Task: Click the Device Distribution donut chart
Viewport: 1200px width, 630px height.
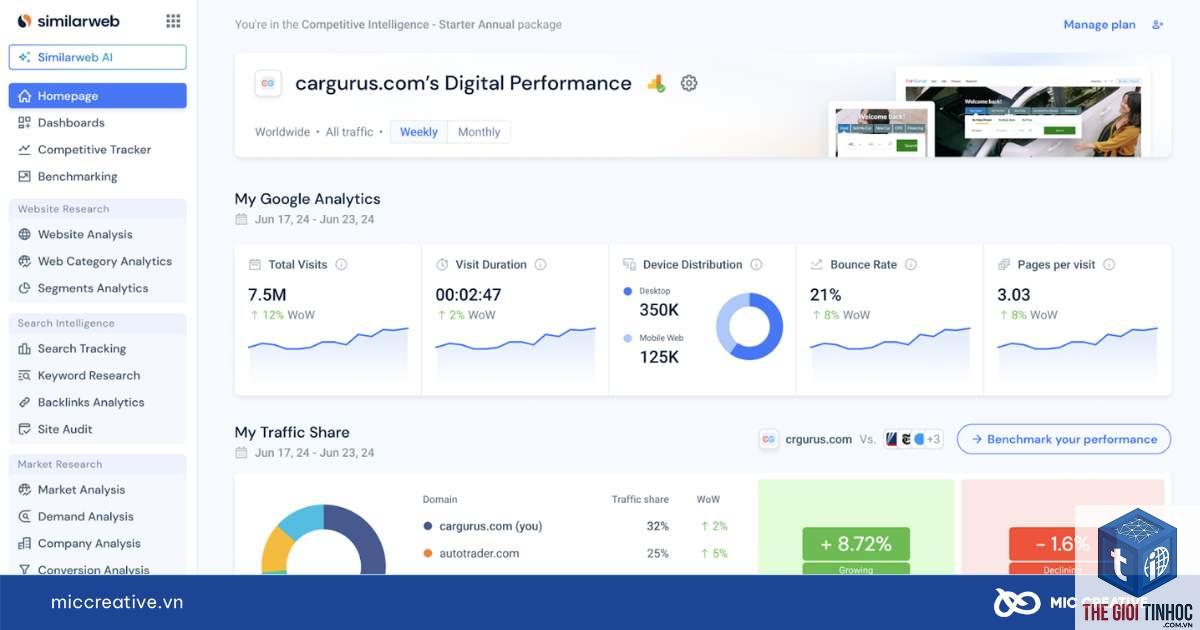Action: (x=750, y=326)
